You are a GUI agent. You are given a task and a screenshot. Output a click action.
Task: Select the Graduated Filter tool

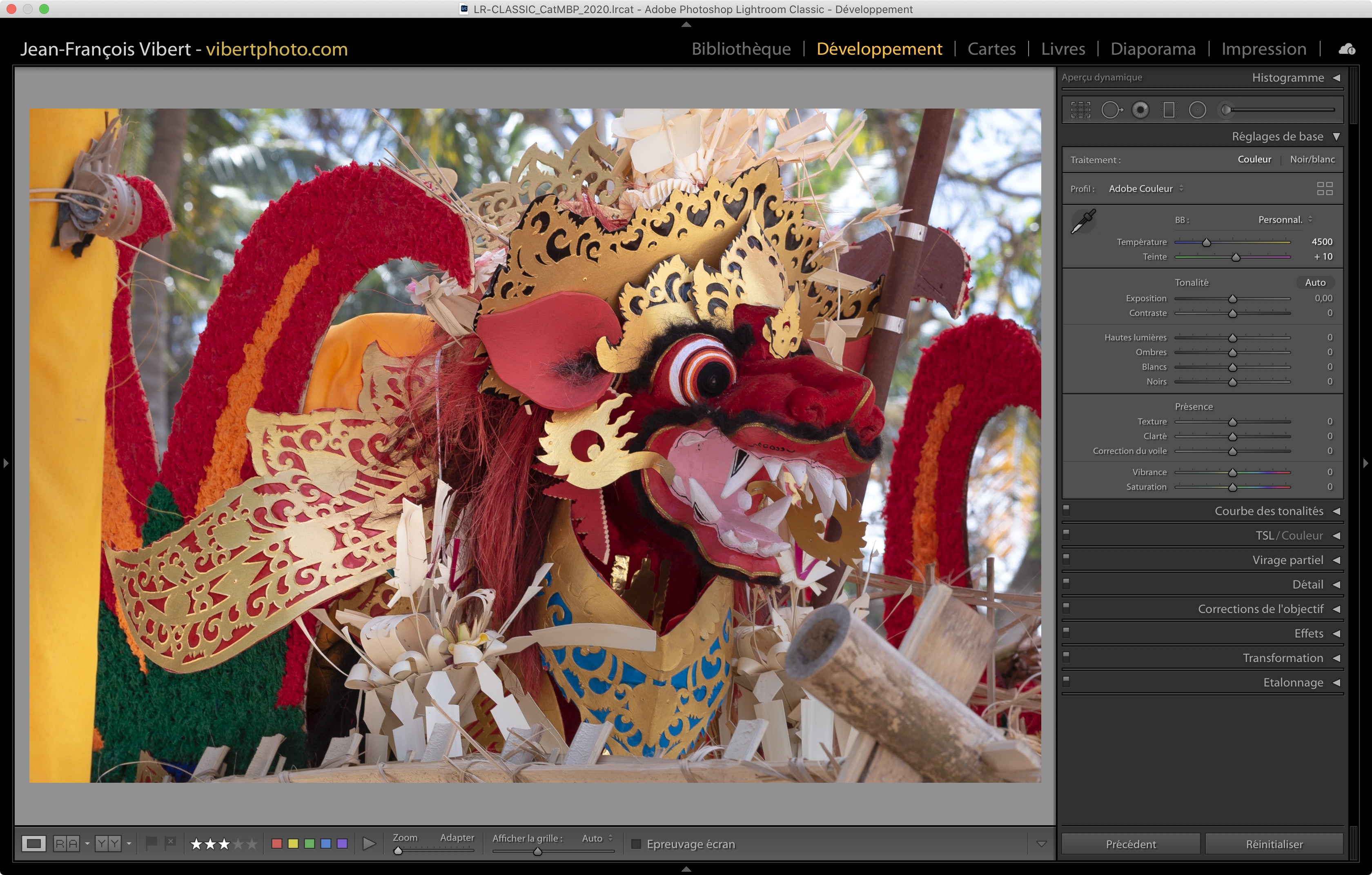(x=1169, y=110)
